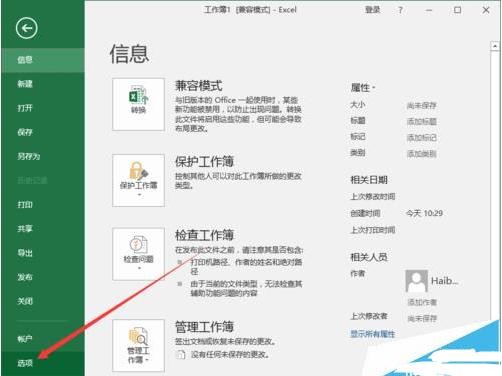Image resolution: width=502 pixels, height=376 pixels.
Task: Click 添加标记 to add a tag
Action: (421, 137)
